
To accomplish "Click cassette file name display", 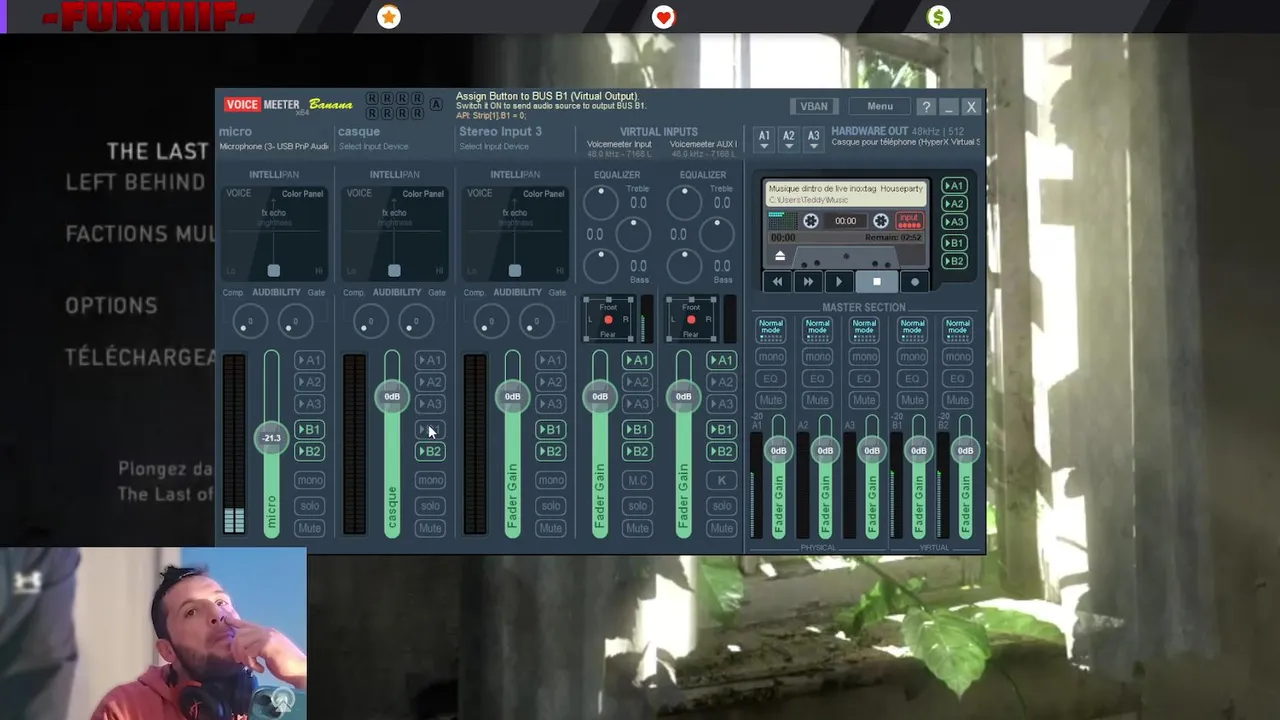I will pyautogui.click(x=846, y=194).
